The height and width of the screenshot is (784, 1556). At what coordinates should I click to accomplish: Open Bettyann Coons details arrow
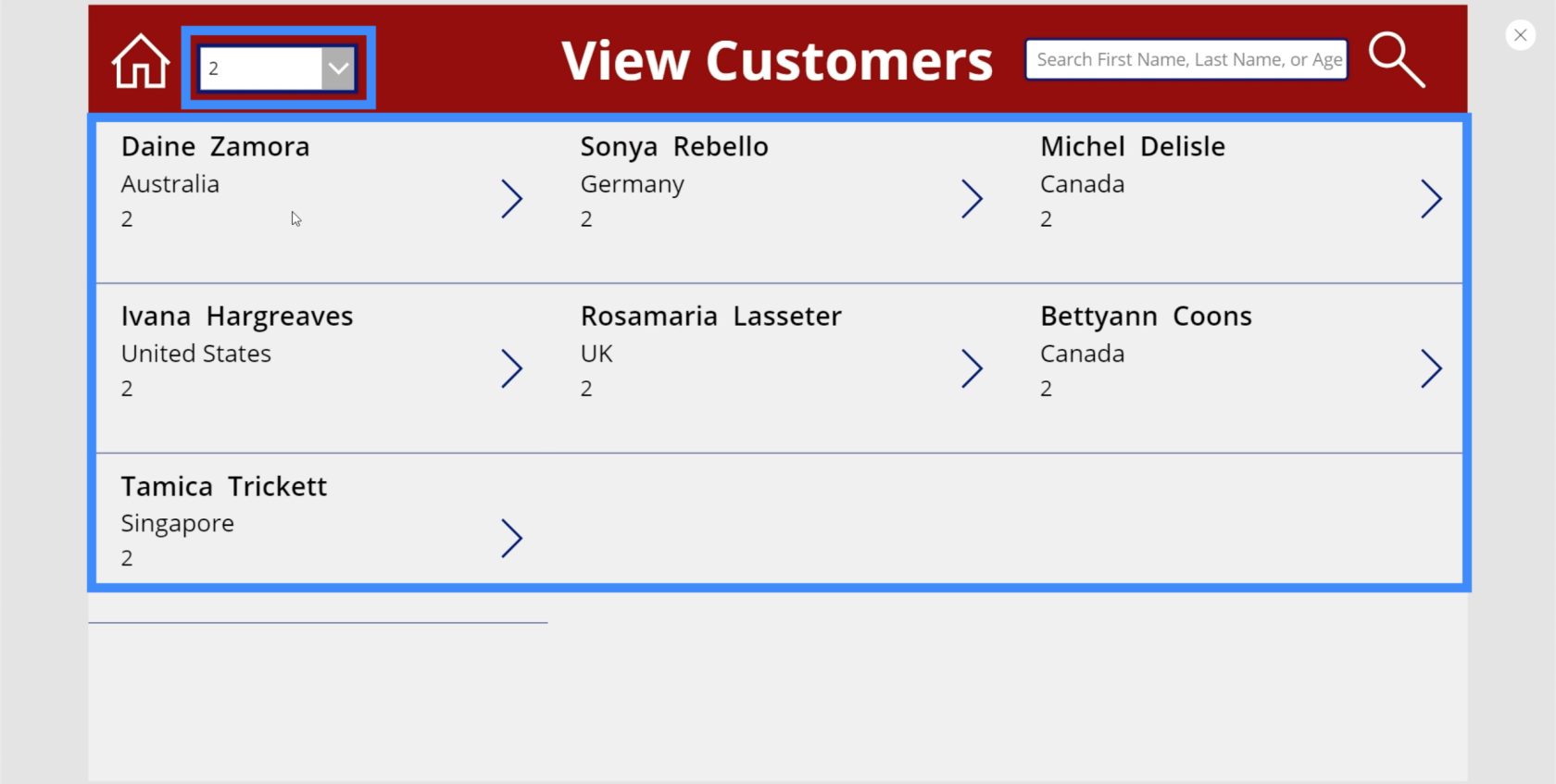1431,368
